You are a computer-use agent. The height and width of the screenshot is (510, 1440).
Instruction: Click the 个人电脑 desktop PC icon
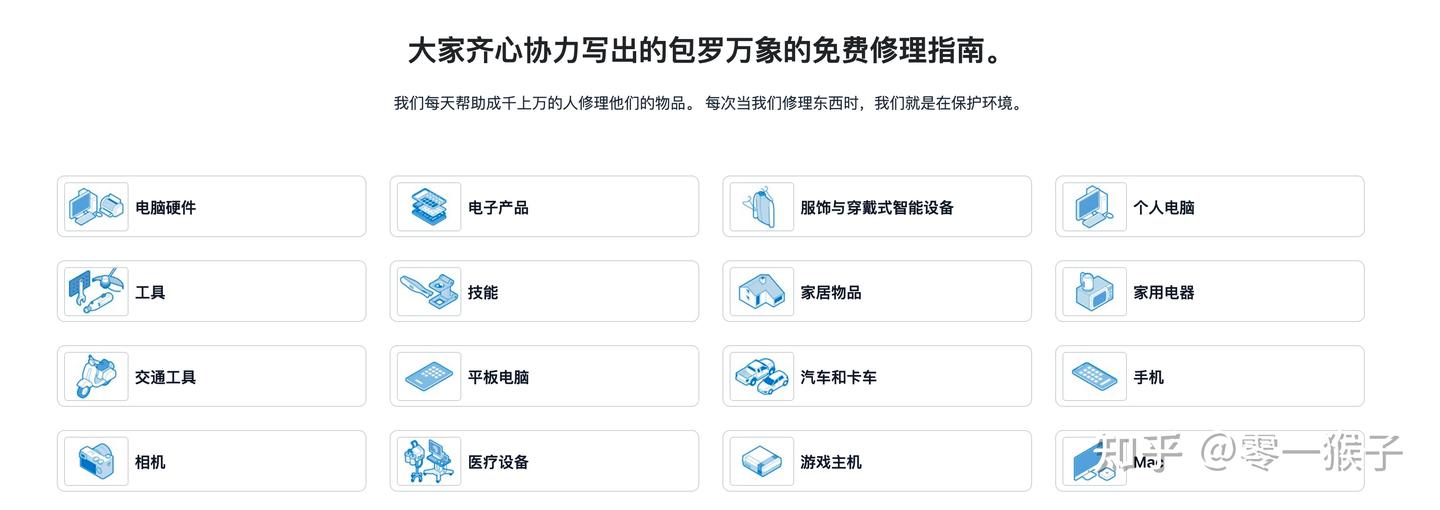click(1094, 207)
